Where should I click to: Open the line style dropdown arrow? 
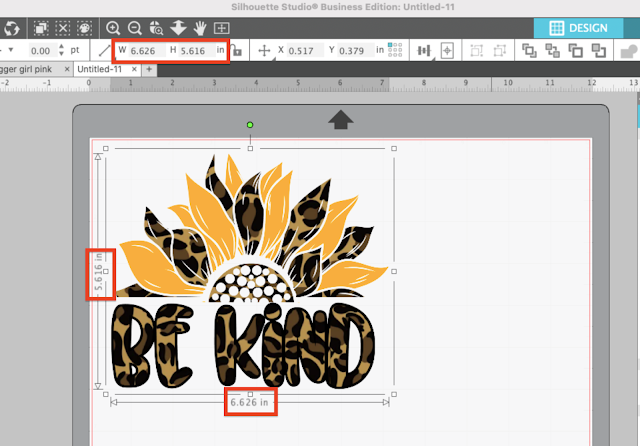[11, 50]
